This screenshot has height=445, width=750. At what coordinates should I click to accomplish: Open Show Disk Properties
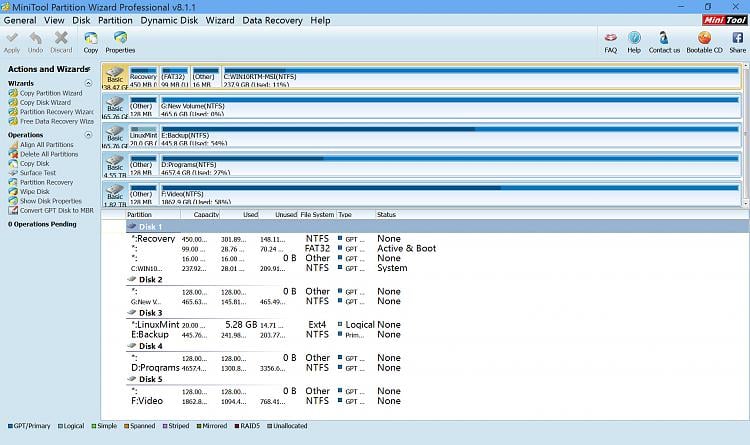(45, 201)
